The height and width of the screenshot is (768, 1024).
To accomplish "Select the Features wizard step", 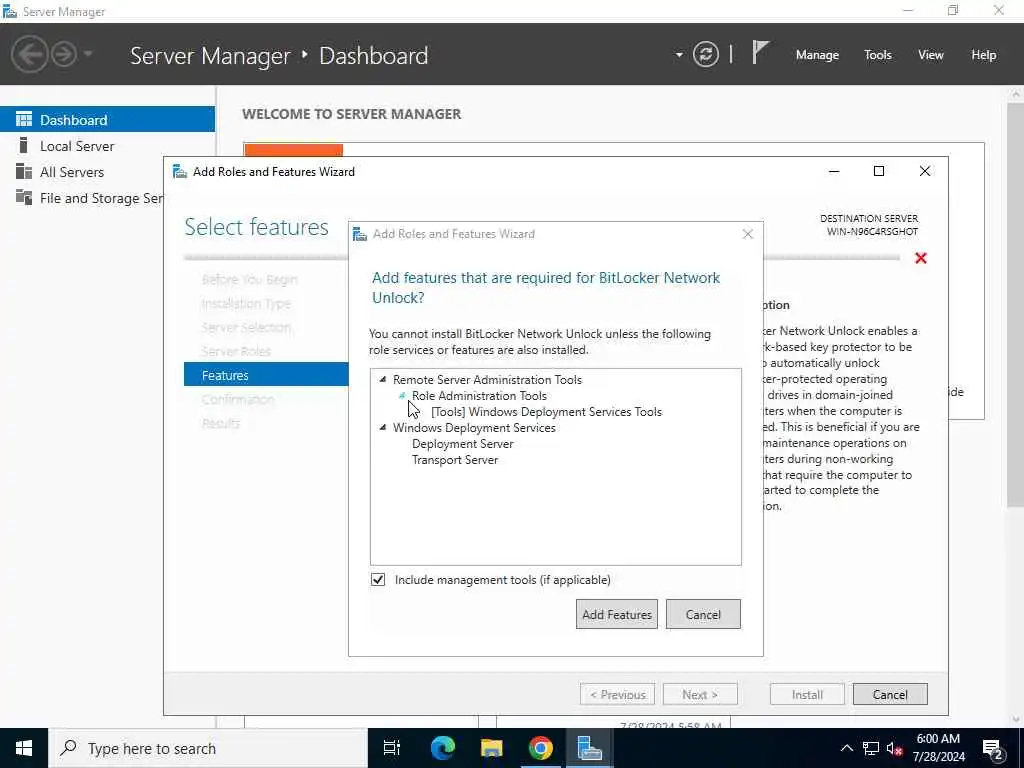I will tap(266, 375).
